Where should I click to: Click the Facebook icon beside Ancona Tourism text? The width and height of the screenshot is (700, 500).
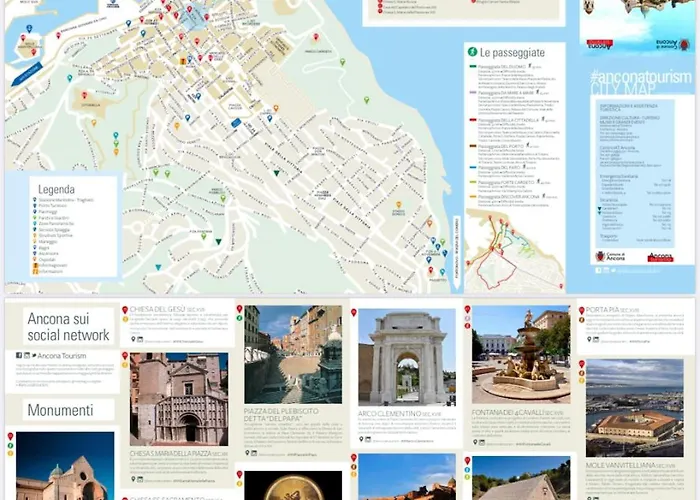click(19, 355)
